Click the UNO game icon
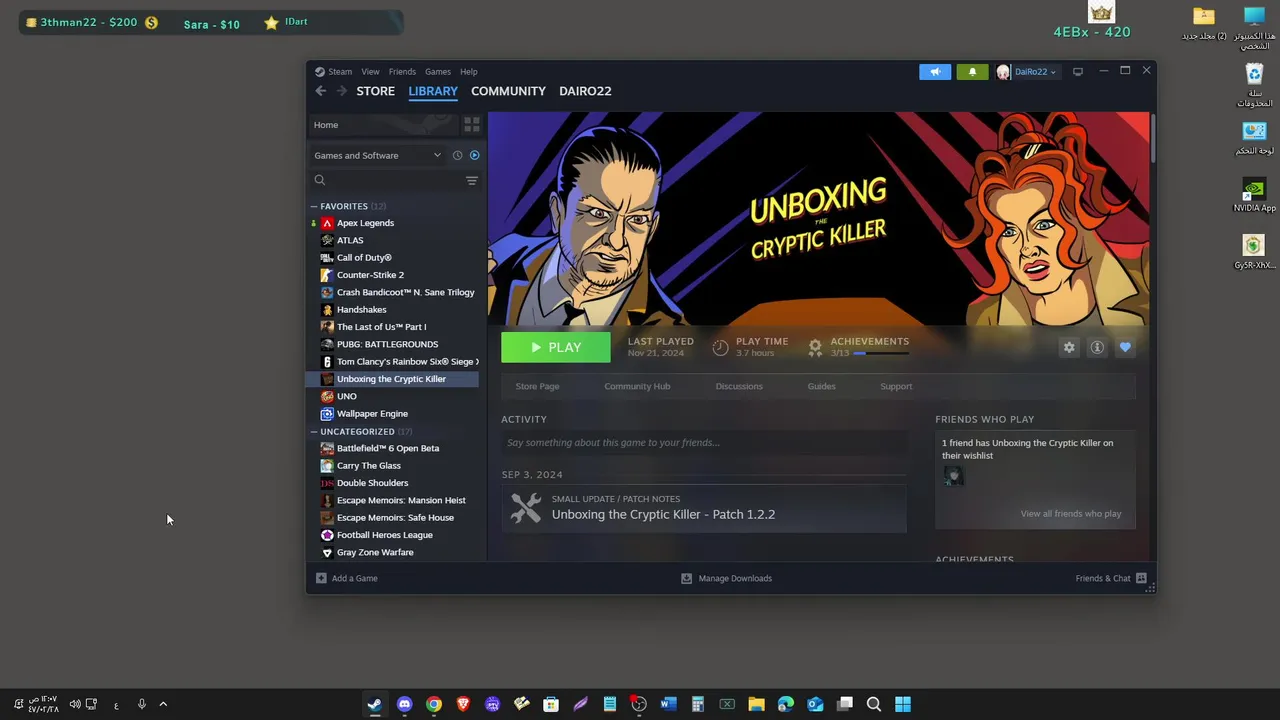Screen dimensions: 1280x720 327,396
